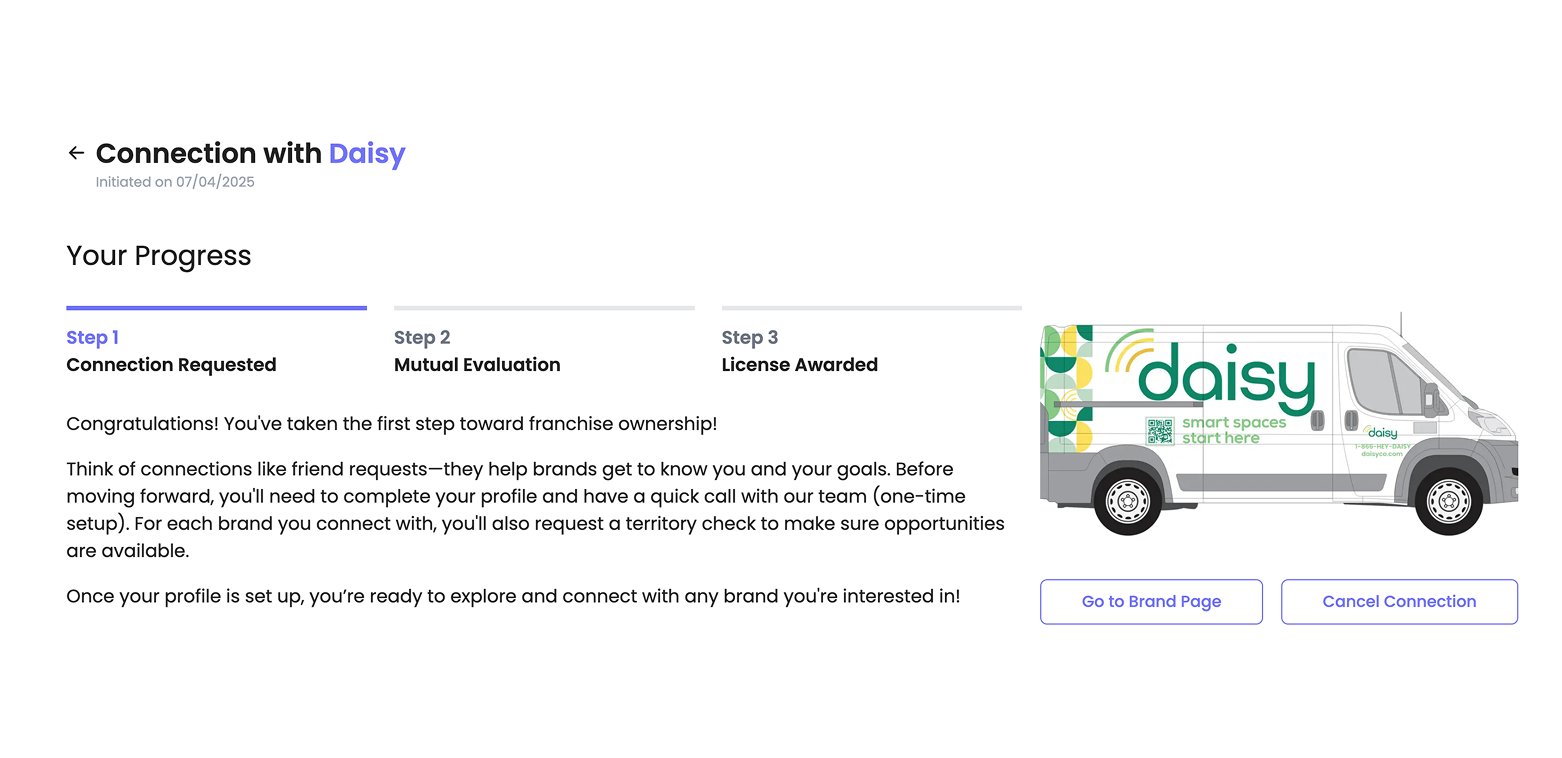Screen dimensions: 1562x758
Task: Click the Step 3 gray progress bar
Action: tap(871, 308)
